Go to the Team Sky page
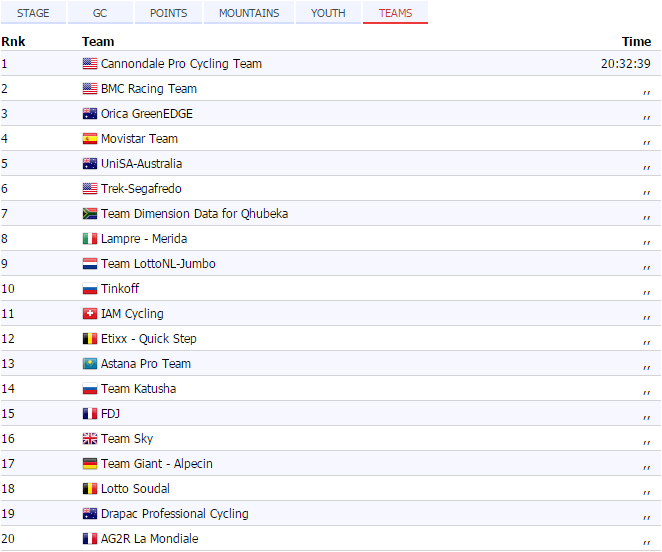662x552 pixels. pos(127,438)
